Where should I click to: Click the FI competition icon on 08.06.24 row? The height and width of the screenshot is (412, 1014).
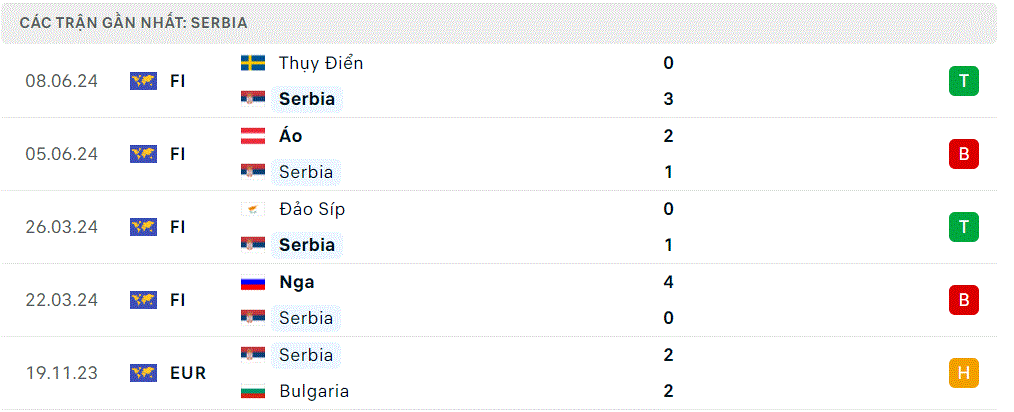[x=144, y=81]
